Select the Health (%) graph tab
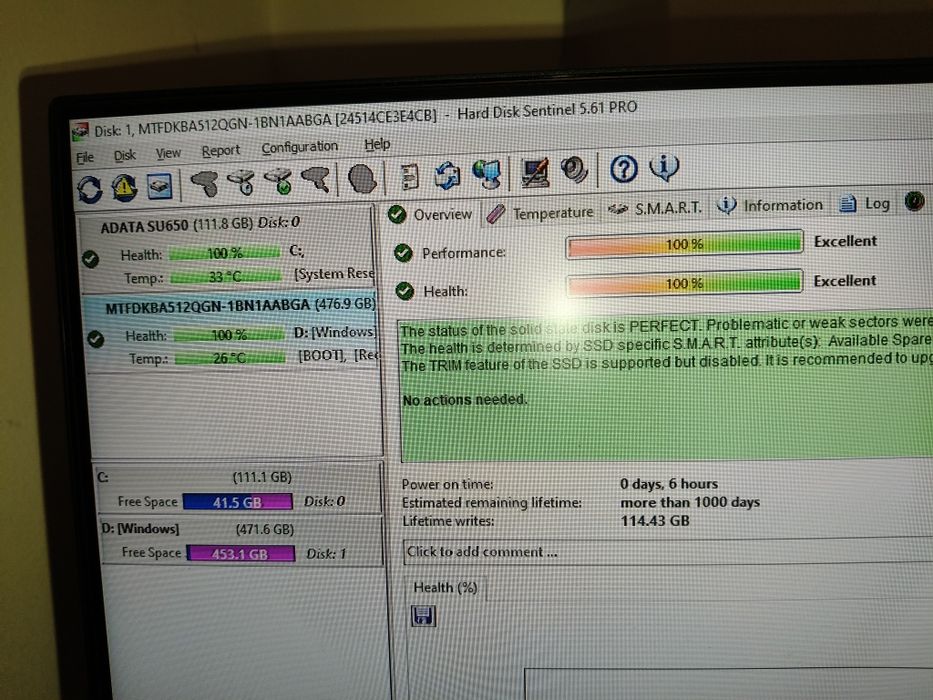The image size is (933, 700). pos(445,588)
